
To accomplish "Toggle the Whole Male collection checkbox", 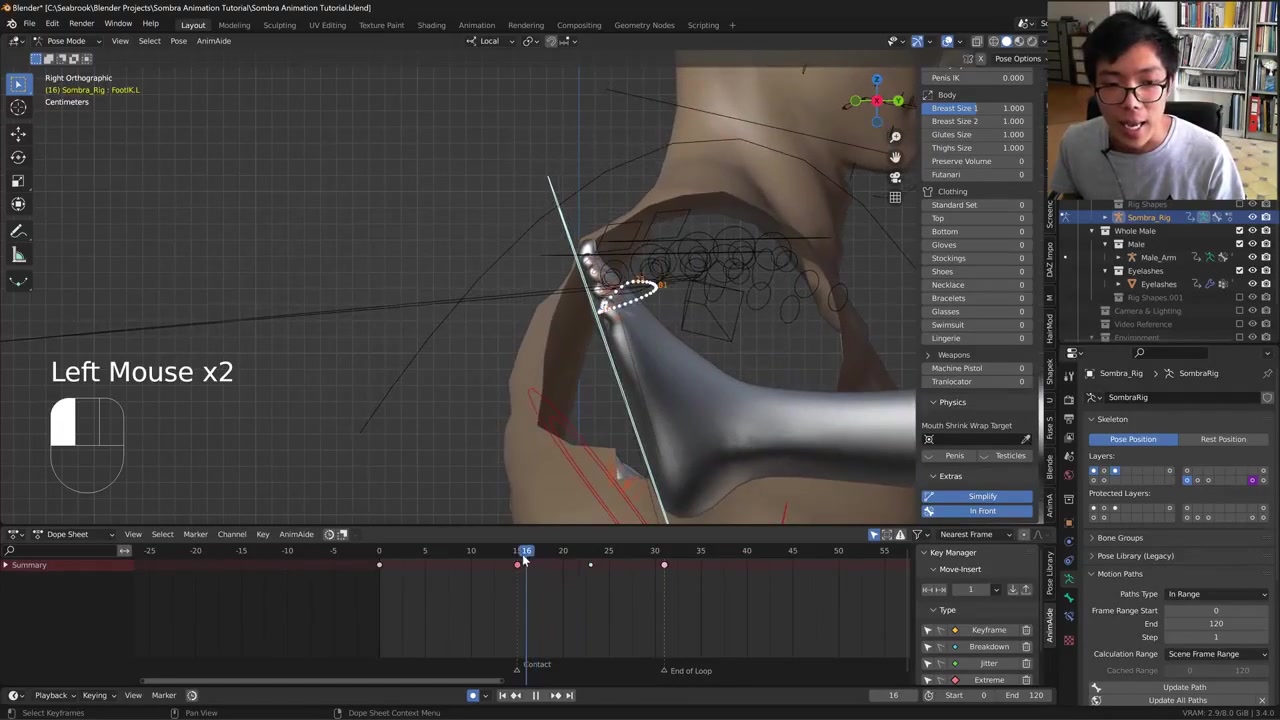I will (1239, 231).
